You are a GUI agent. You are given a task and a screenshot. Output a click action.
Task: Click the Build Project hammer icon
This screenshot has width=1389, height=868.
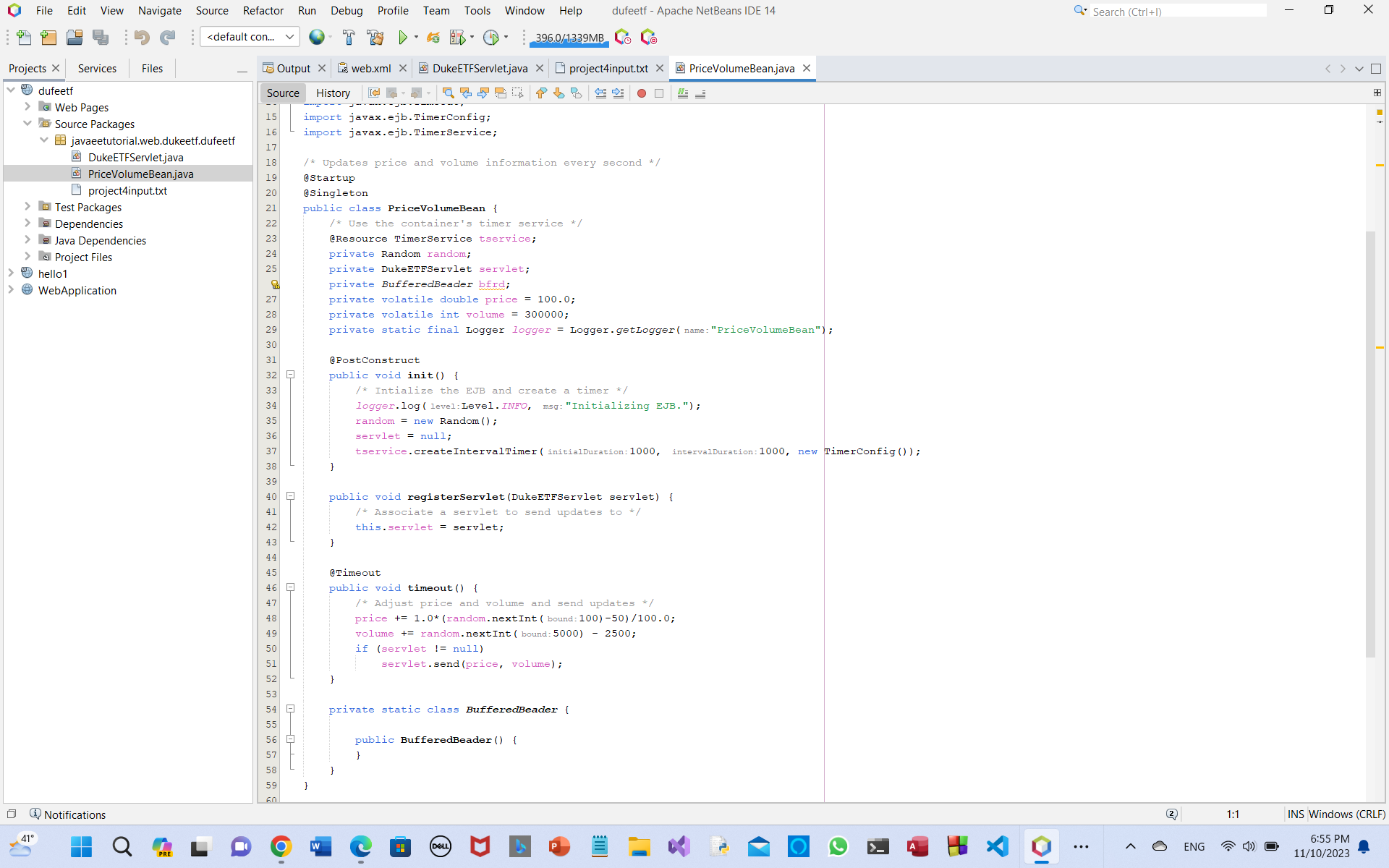(349, 38)
